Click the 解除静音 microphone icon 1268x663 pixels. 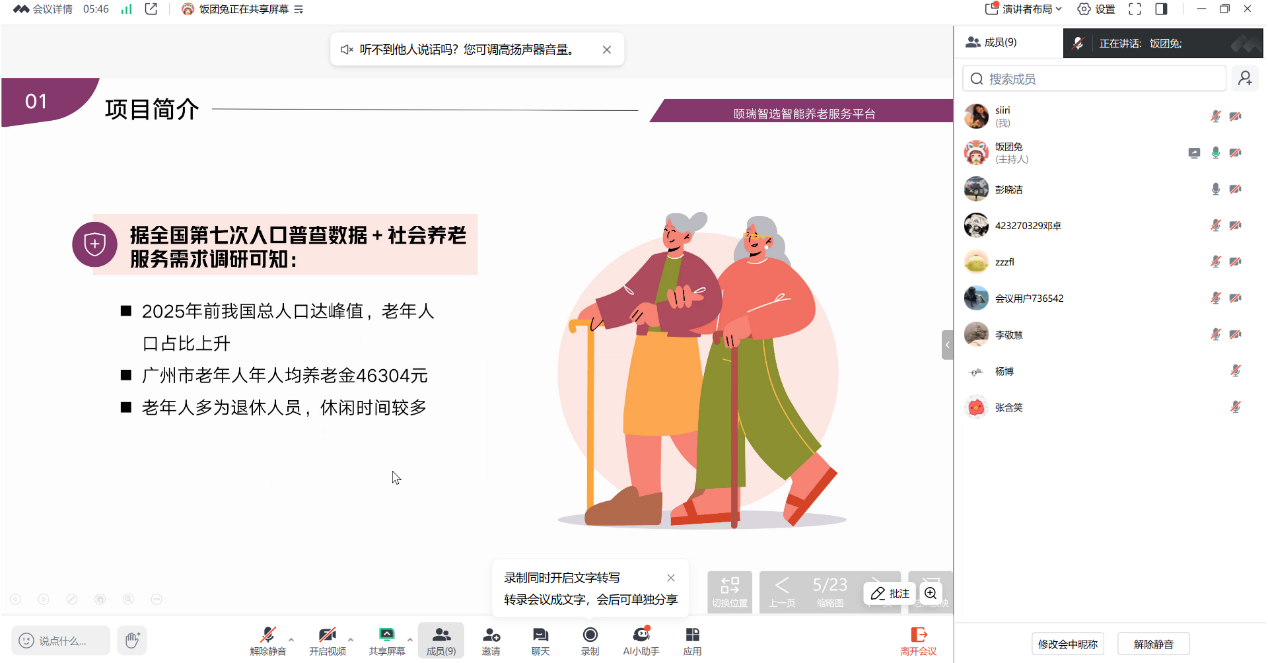[267, 635]
